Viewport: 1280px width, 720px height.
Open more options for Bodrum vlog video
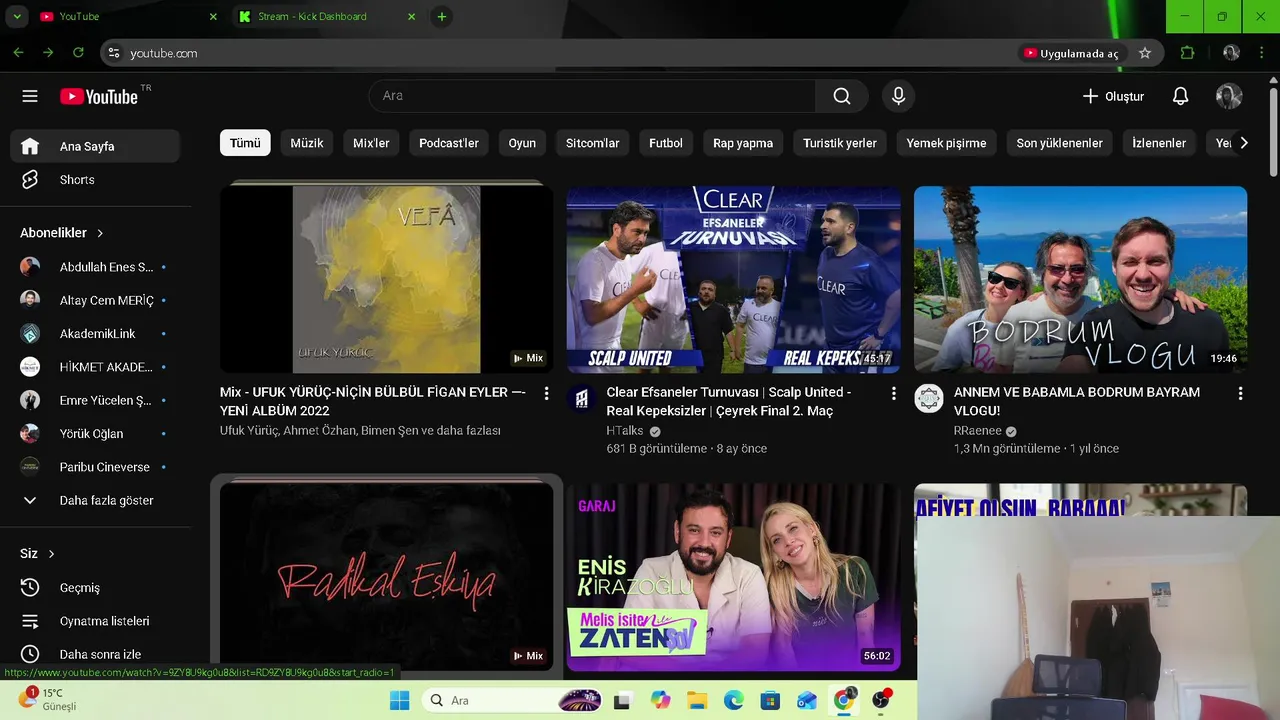tap(1240, 394)
